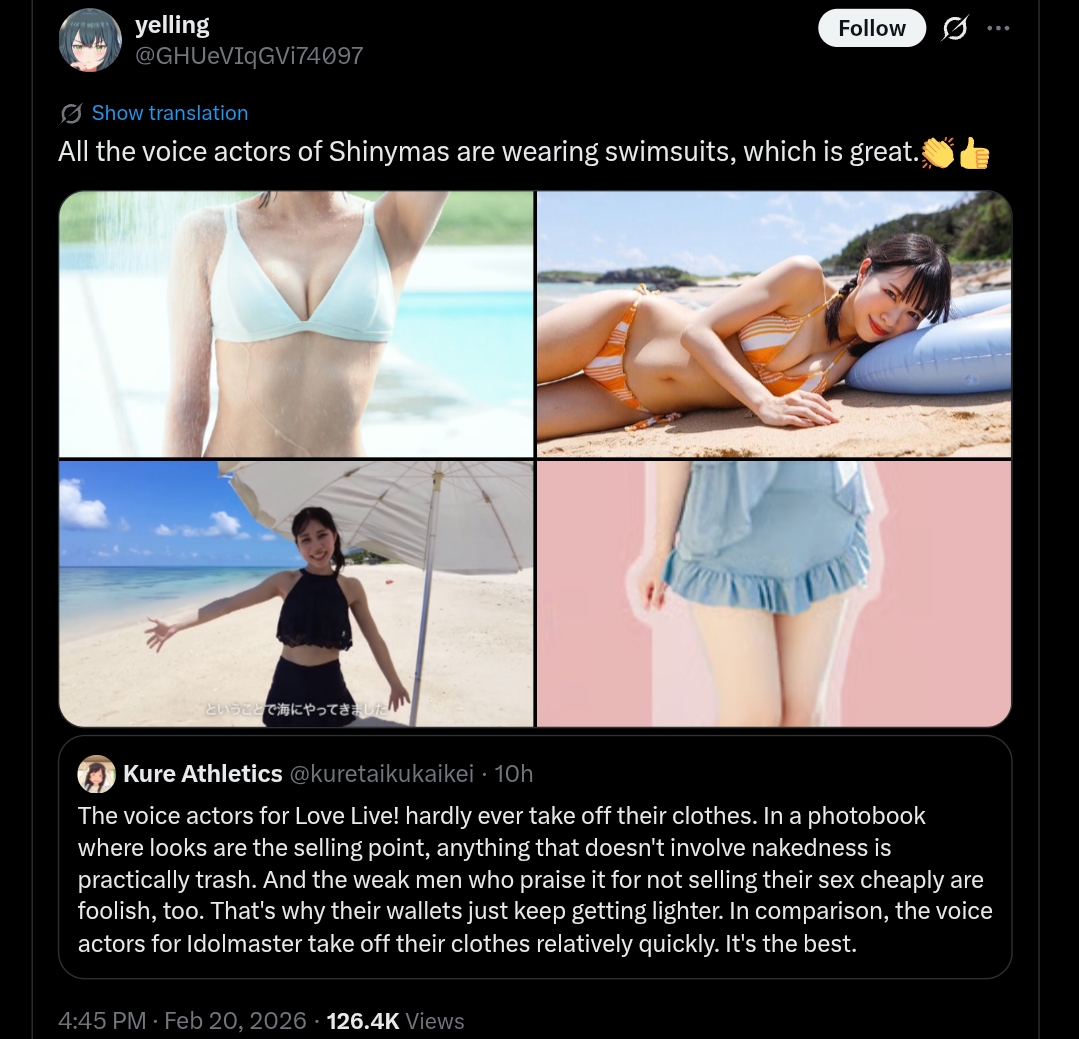The height and width of the screenshot is (1039, 1079).
Task: Click the Show translation link
Action: pos(170,113)
